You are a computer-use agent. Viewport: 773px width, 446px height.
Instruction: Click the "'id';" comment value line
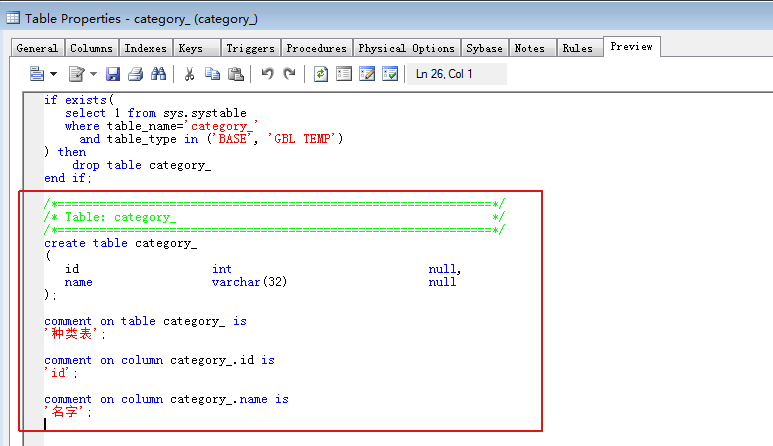[x=61, y=373]
